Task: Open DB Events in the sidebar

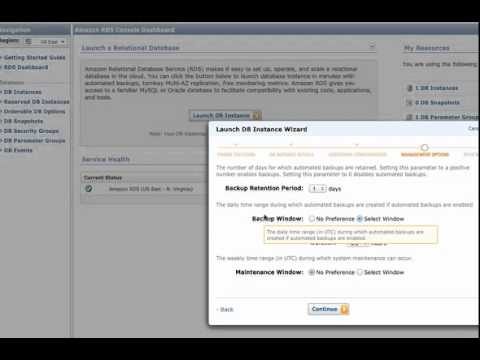Action: coord(18,150)
